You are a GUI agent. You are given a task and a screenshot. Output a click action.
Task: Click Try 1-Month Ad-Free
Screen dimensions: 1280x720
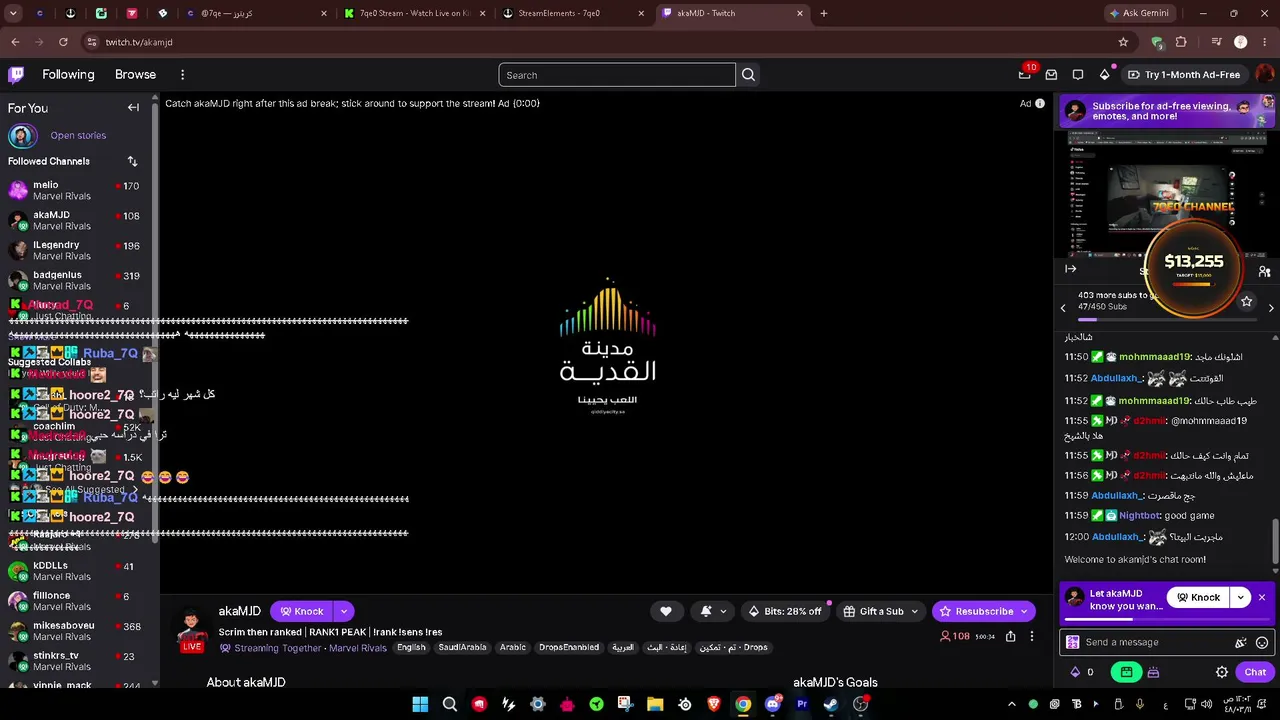pyautogui.click(x=1184, y=75)
